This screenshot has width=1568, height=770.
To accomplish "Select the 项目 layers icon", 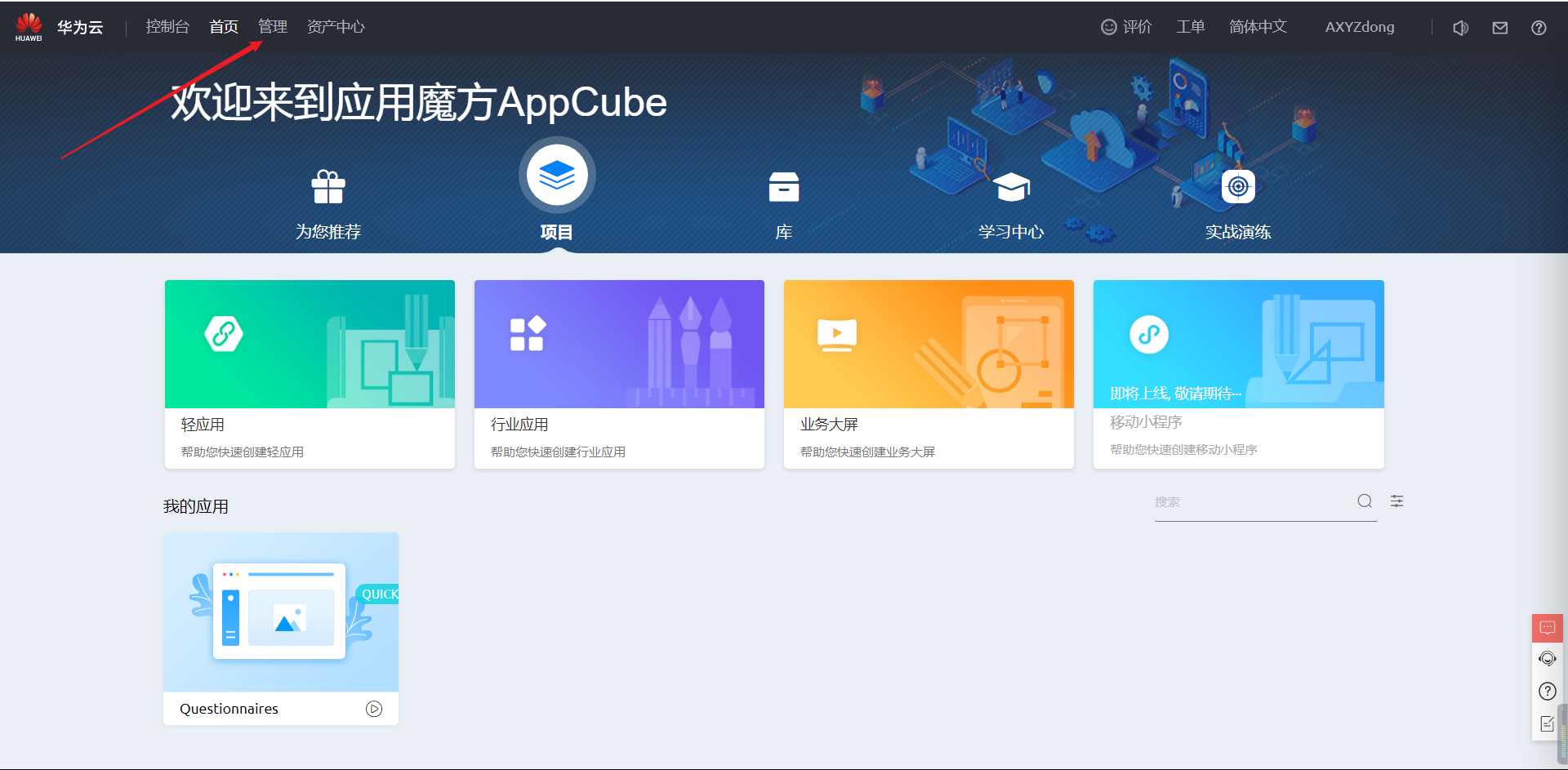I will (x=557, y=175).
